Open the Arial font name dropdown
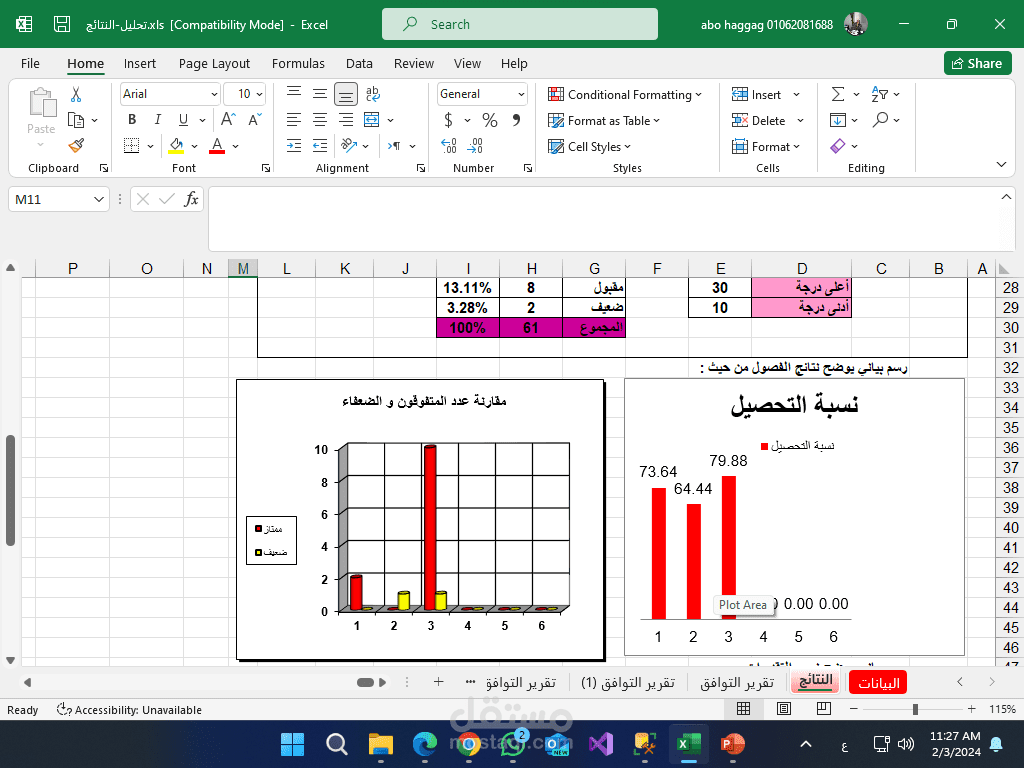 [x=214, y=95]
